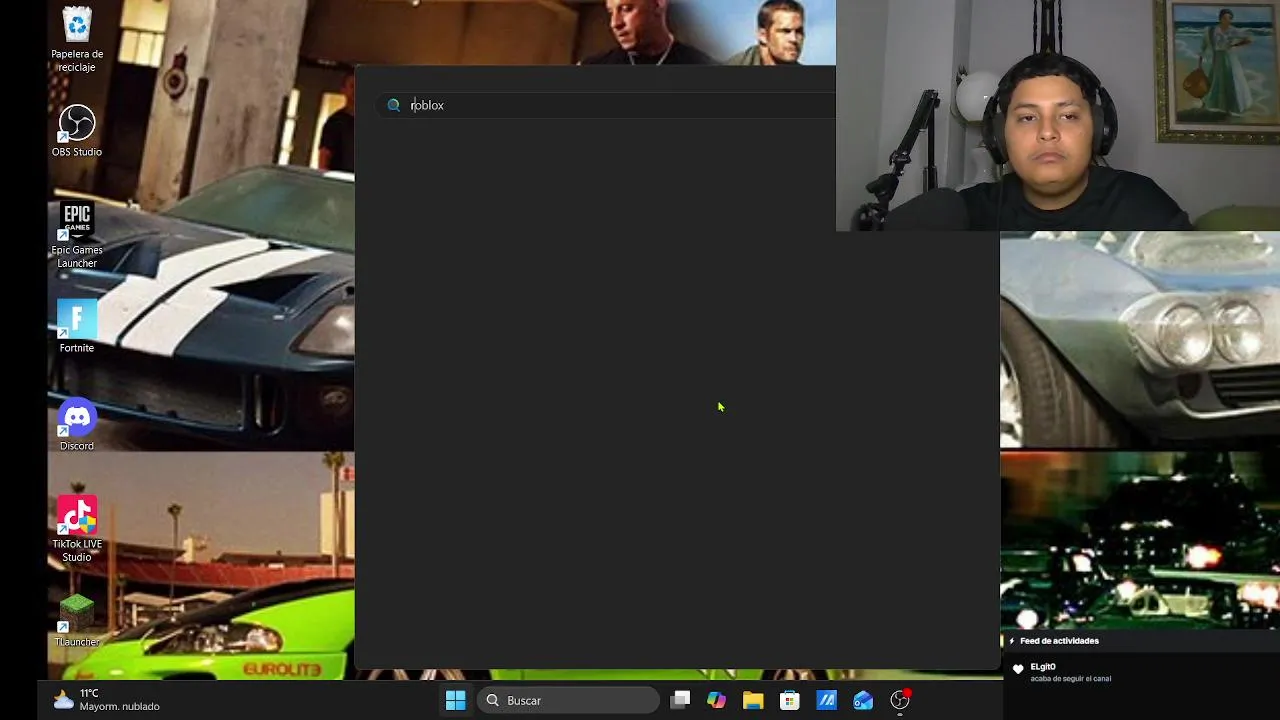The image size is (1280, 720).
Task: Open File Explorer from the taskbar
Action: 753,700
